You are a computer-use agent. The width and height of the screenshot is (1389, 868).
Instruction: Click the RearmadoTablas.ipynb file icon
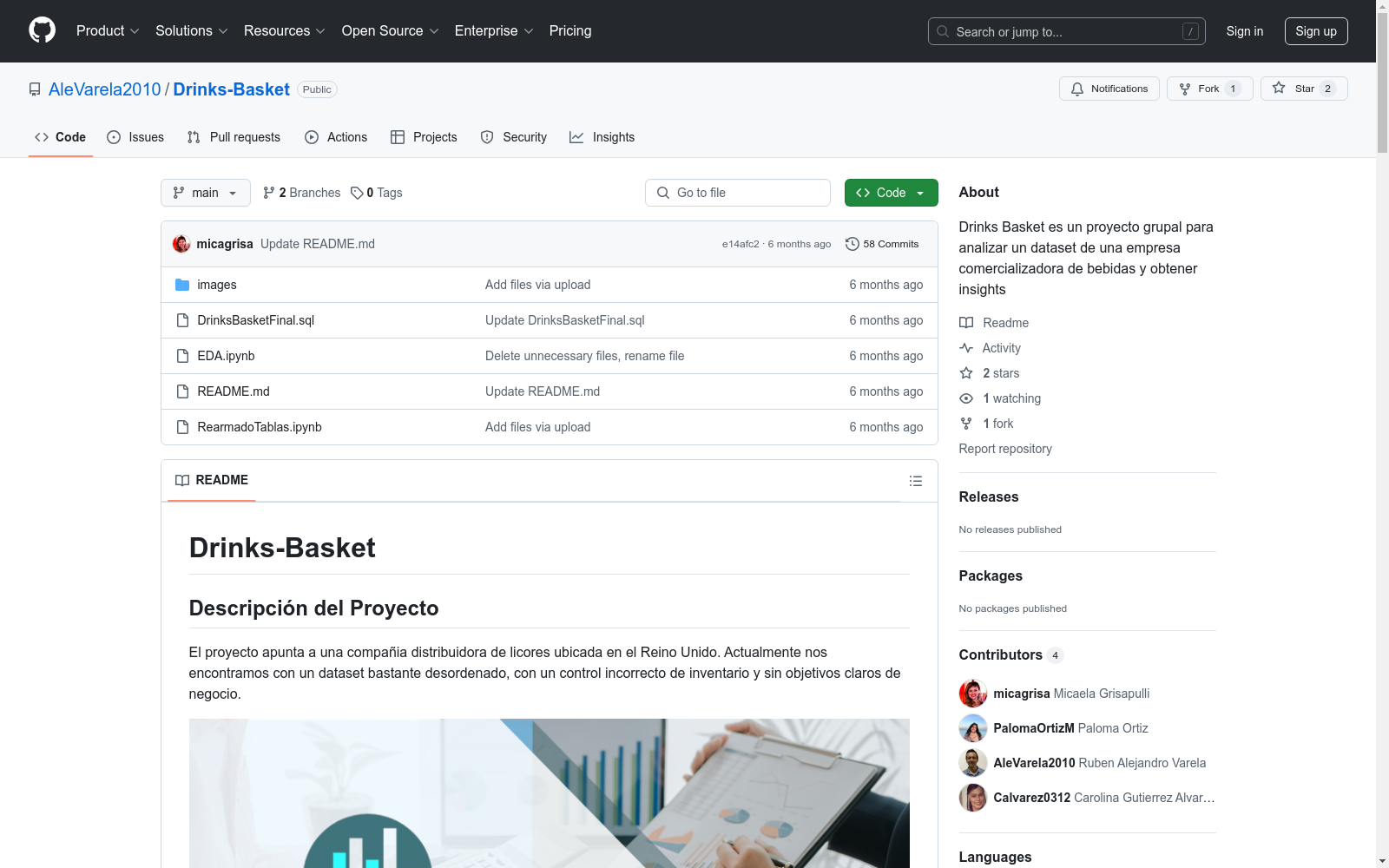click(182, 427)
